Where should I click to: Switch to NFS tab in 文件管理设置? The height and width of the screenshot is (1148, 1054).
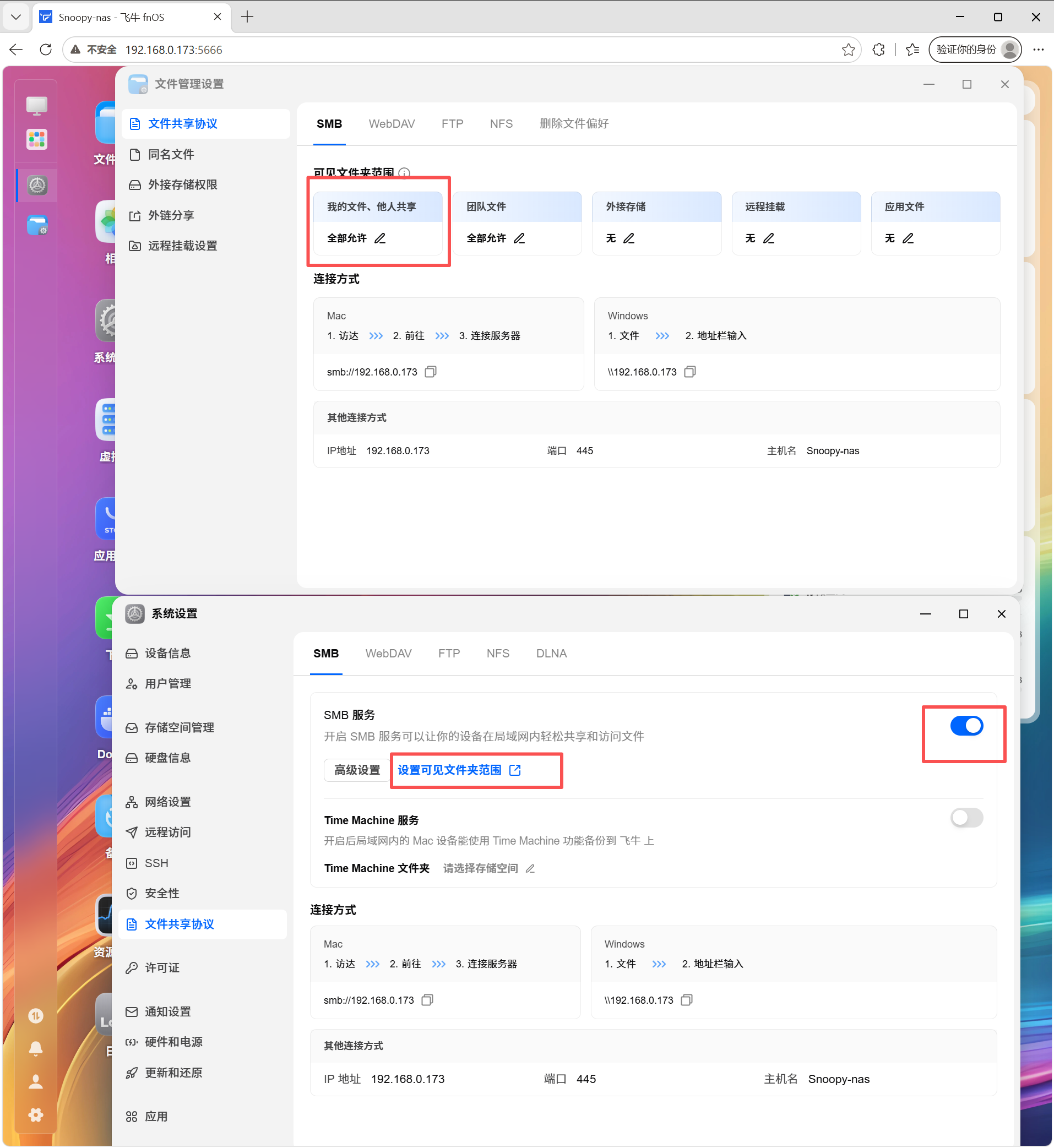(501, 124)
